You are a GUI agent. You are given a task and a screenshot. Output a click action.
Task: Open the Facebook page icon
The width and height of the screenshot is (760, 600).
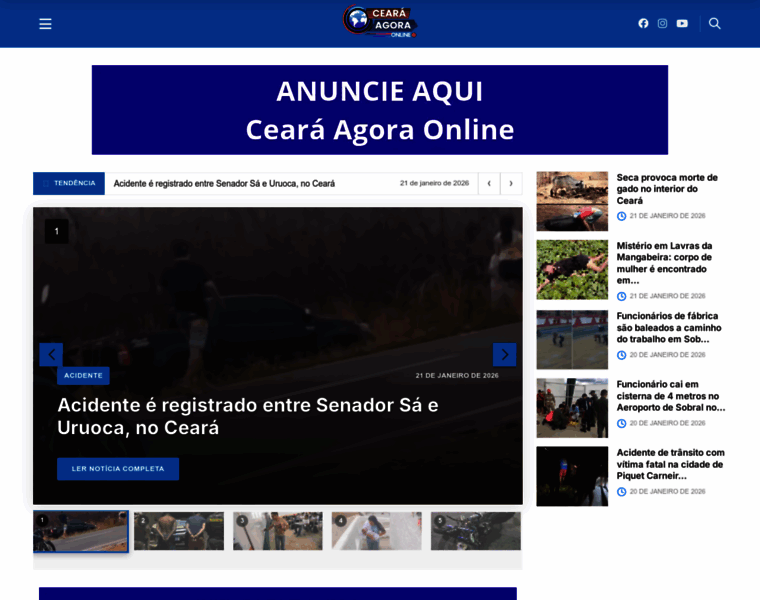click(x=643, y=24)
